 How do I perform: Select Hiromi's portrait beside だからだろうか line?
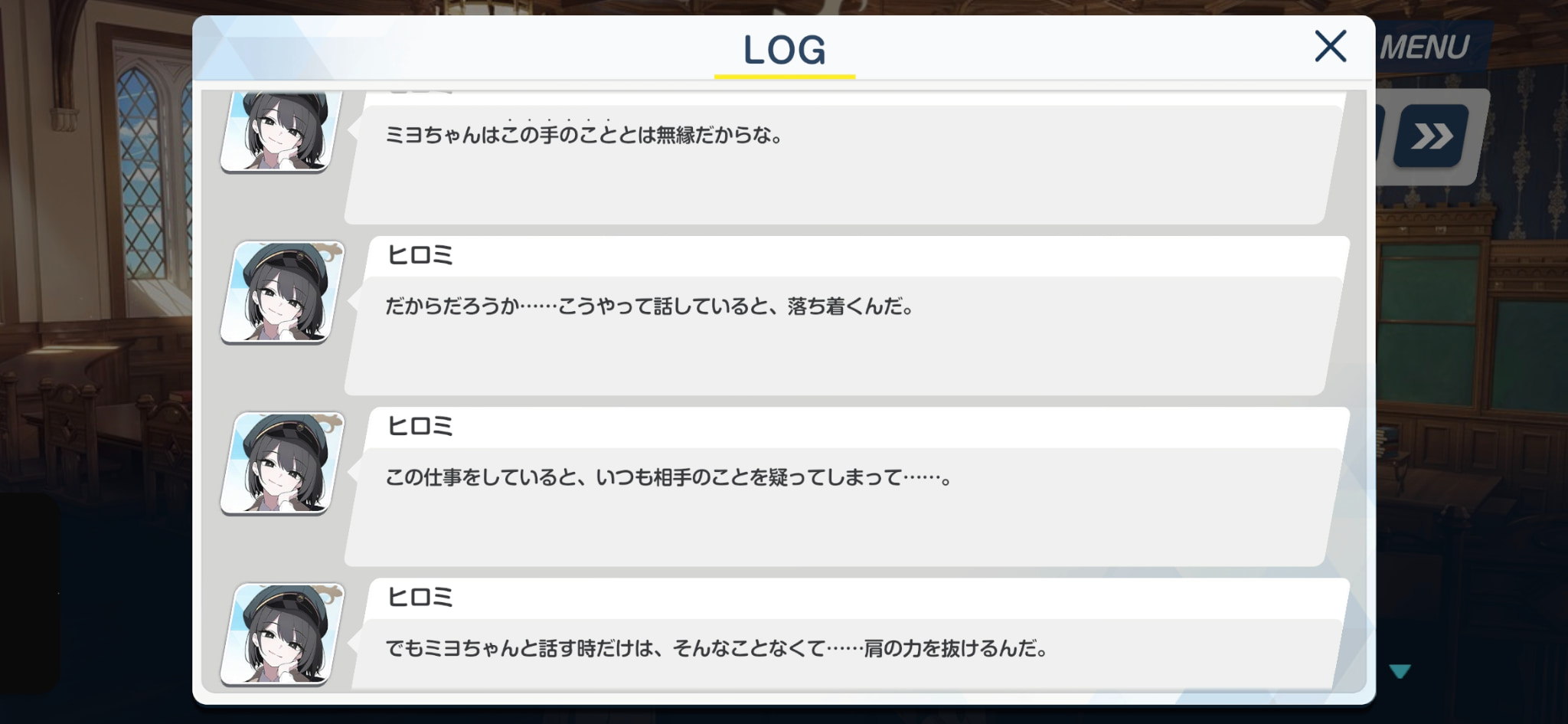pos(282,292)
